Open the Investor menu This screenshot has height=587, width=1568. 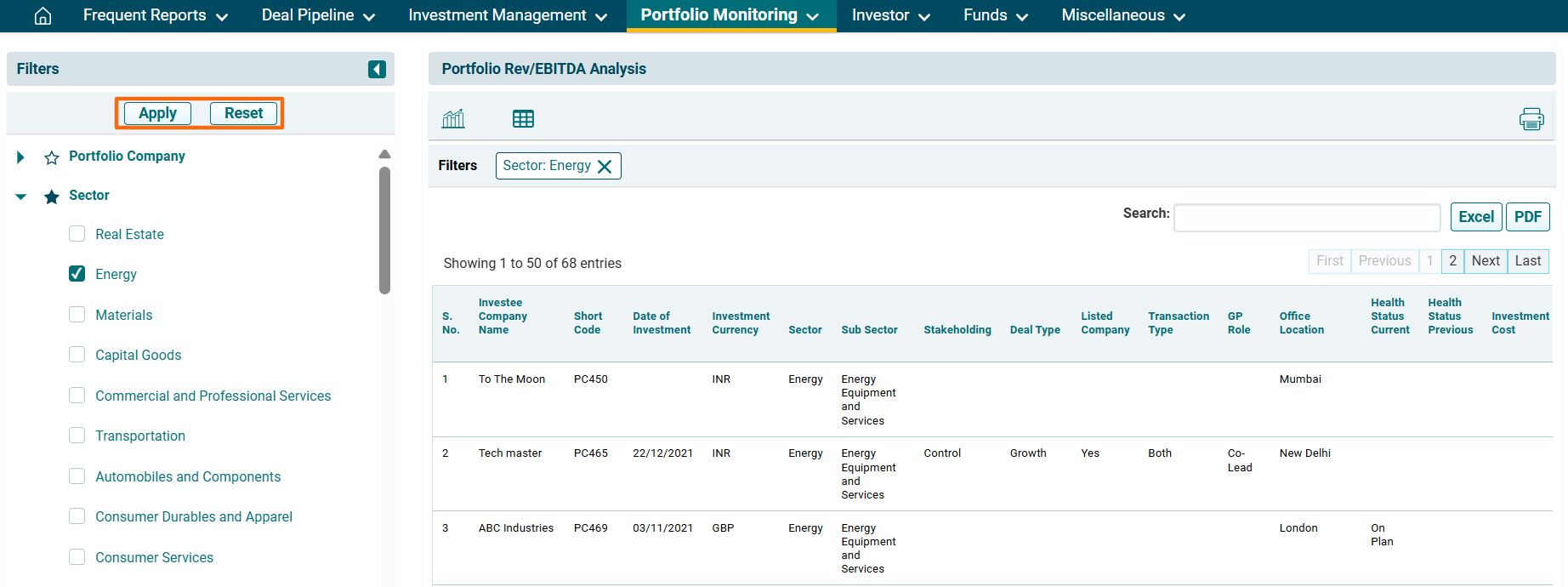click(x=890, y=16)
